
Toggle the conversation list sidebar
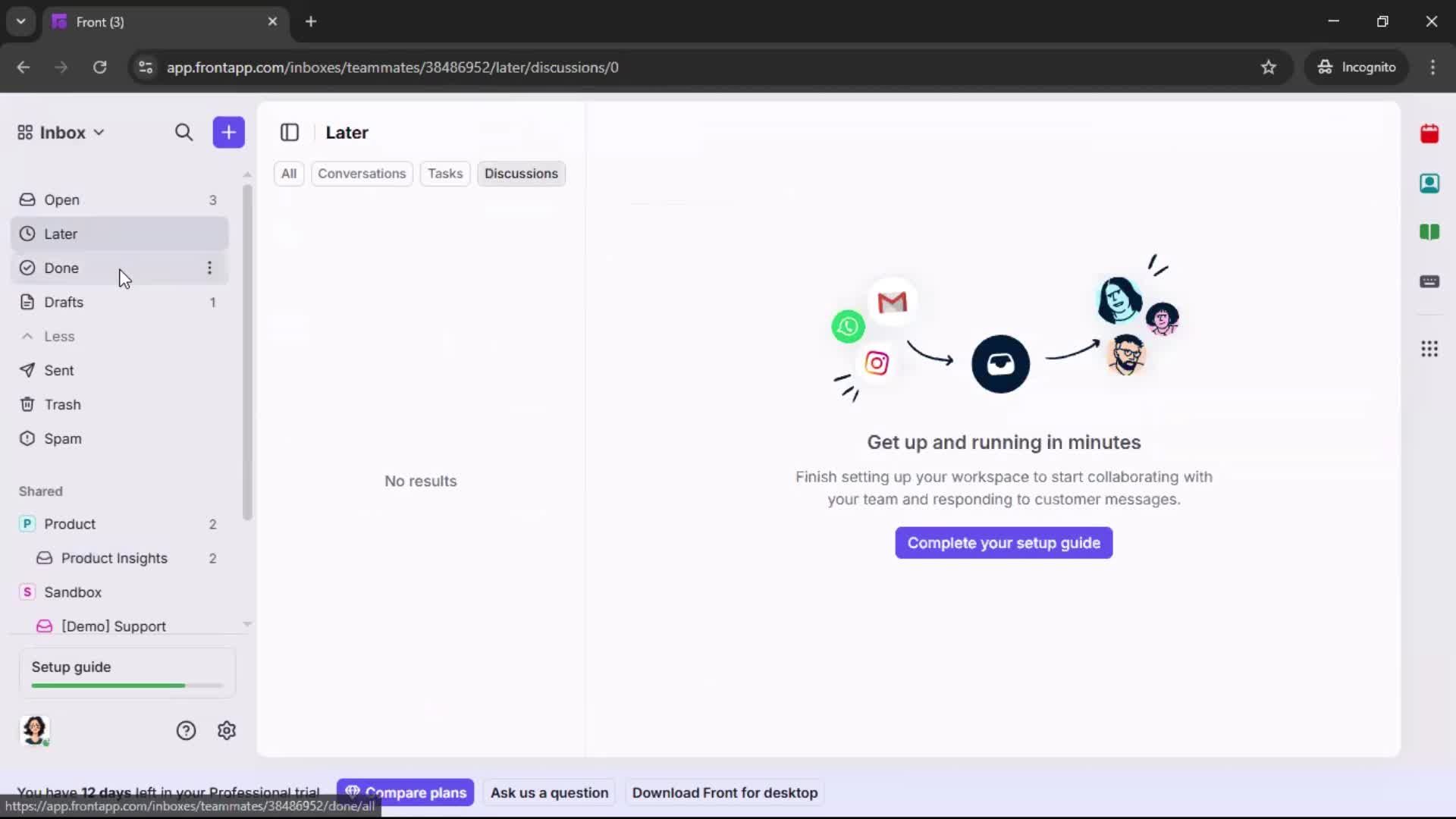(290, 132)
